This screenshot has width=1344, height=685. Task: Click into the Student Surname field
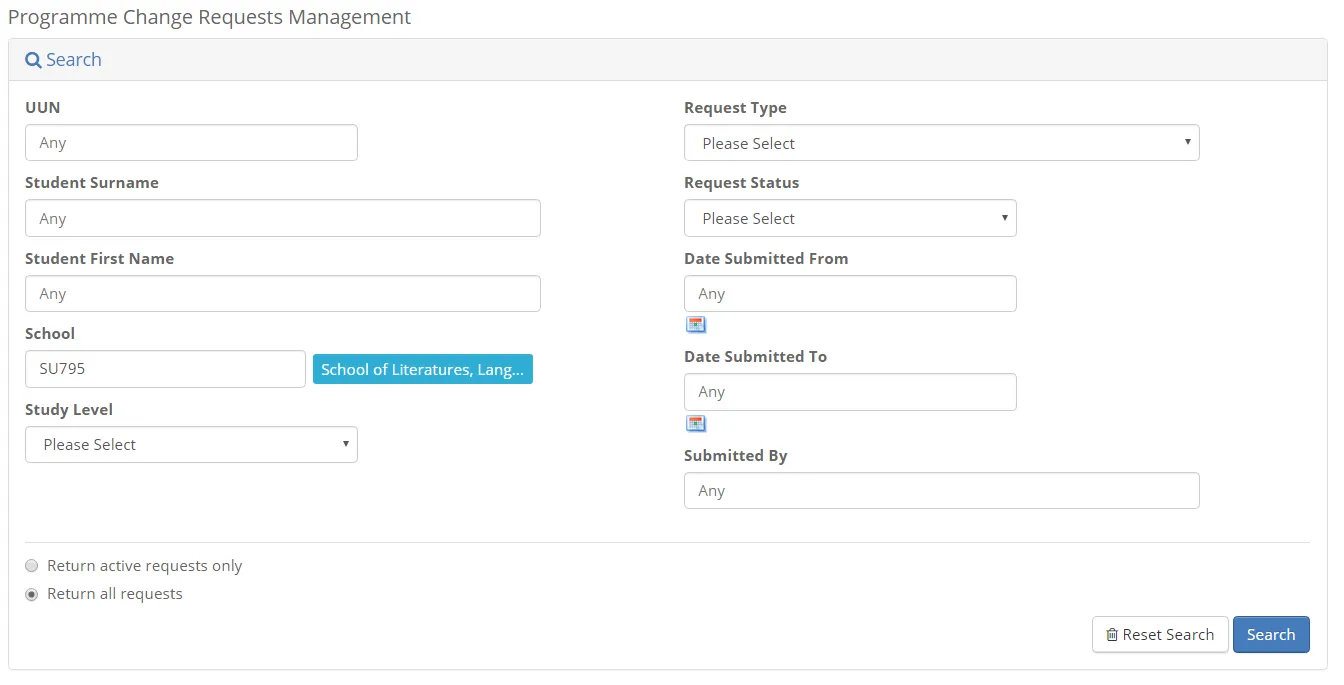pos(283,218)
